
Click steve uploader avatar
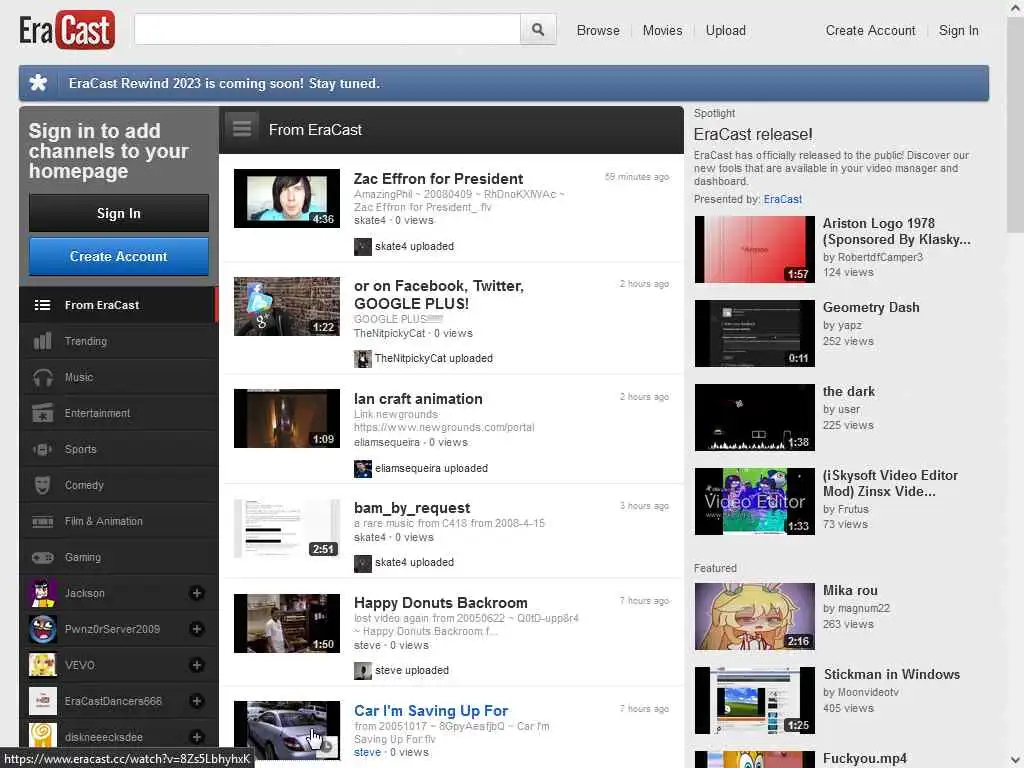click(362, 671)
